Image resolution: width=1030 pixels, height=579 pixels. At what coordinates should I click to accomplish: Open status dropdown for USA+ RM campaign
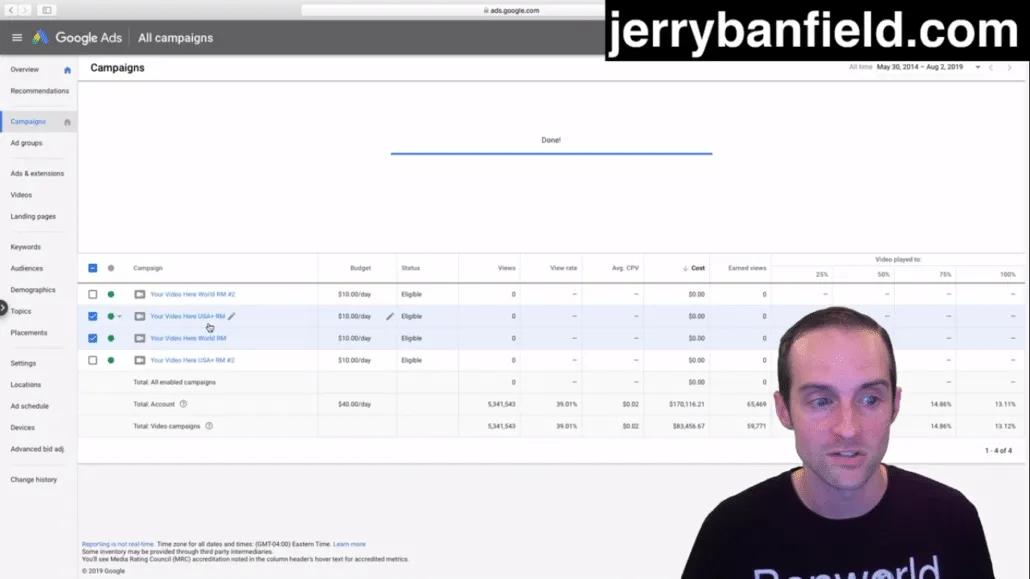click(x=120, y=317)
